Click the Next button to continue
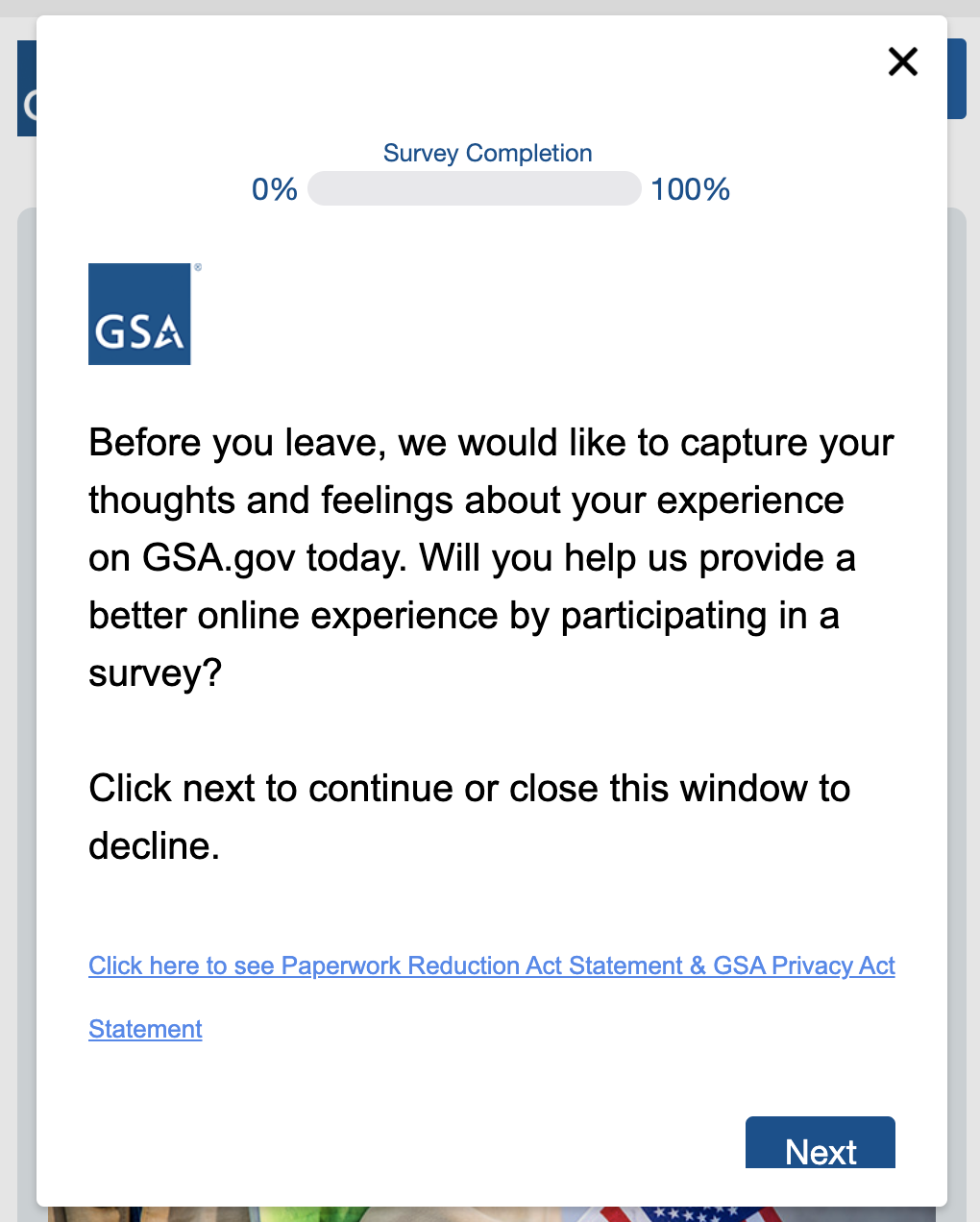This screenshot has height=1222, width=980. [820, 1145]
